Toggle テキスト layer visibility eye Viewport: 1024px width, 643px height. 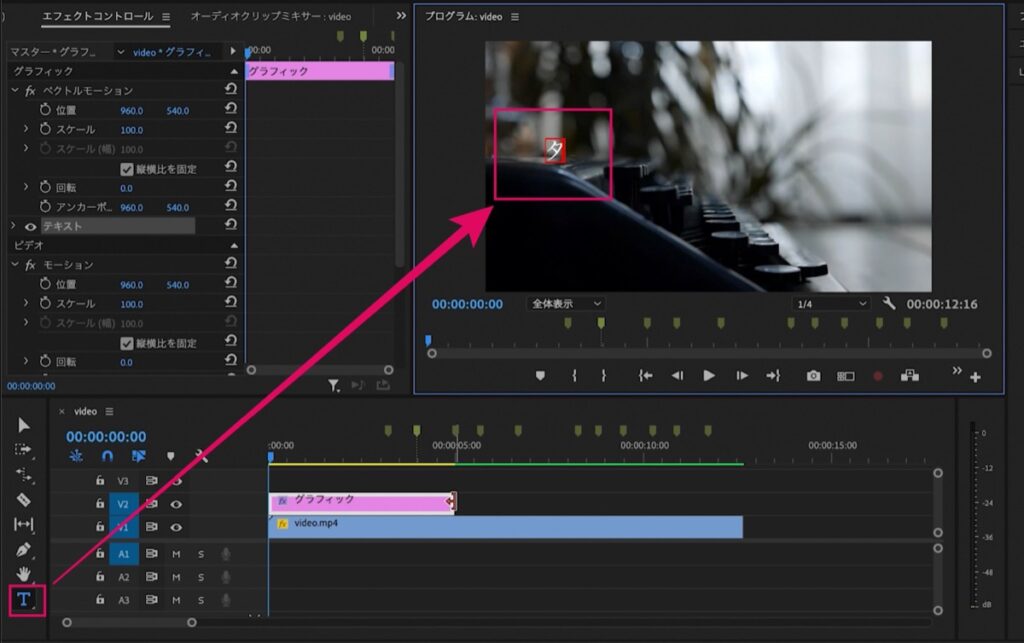click(x=30, y=227)
